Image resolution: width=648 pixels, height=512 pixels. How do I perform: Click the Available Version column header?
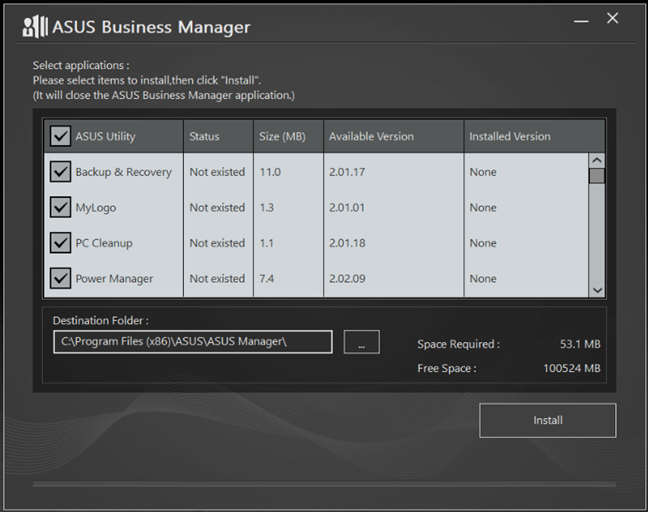(393, 136)
